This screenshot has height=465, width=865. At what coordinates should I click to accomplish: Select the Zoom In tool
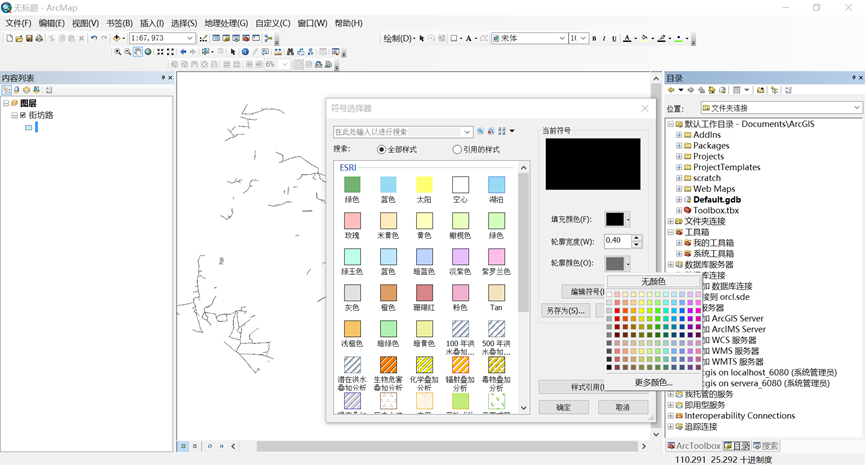tap(118, 51)
